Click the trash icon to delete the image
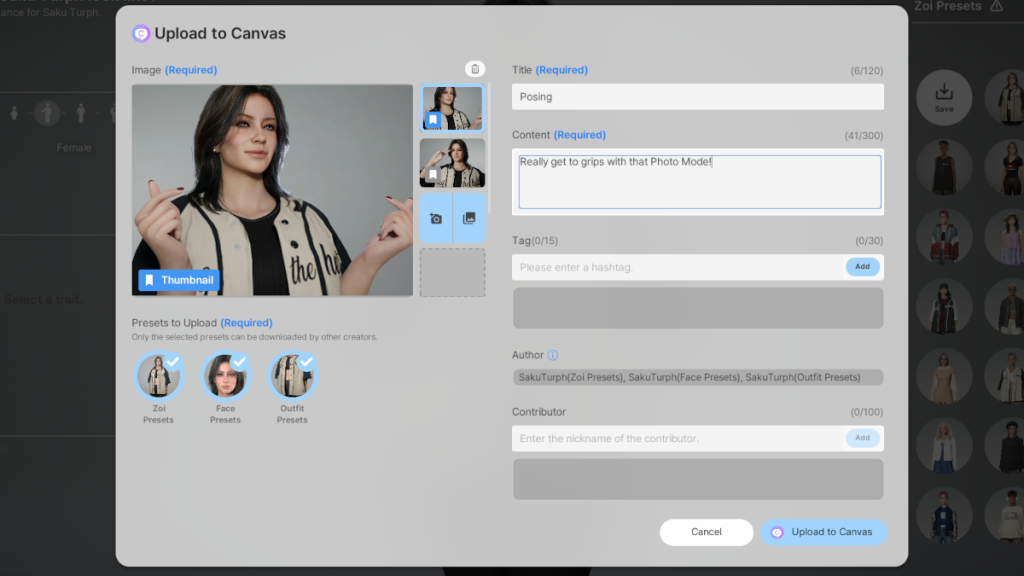Viewport: 1024px width, 576px height. [475, 68]
